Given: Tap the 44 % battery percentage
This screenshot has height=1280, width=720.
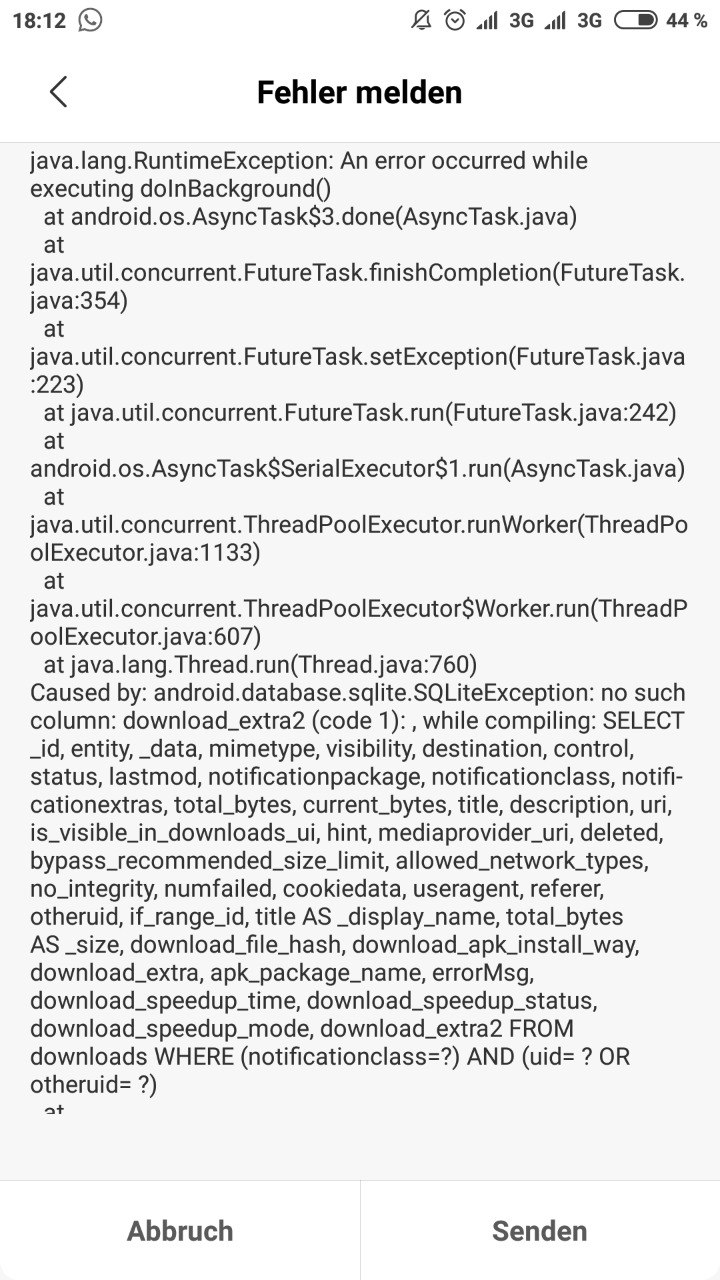Looking at the screenshot, I should pyautogui.click(x=687, y=20).
